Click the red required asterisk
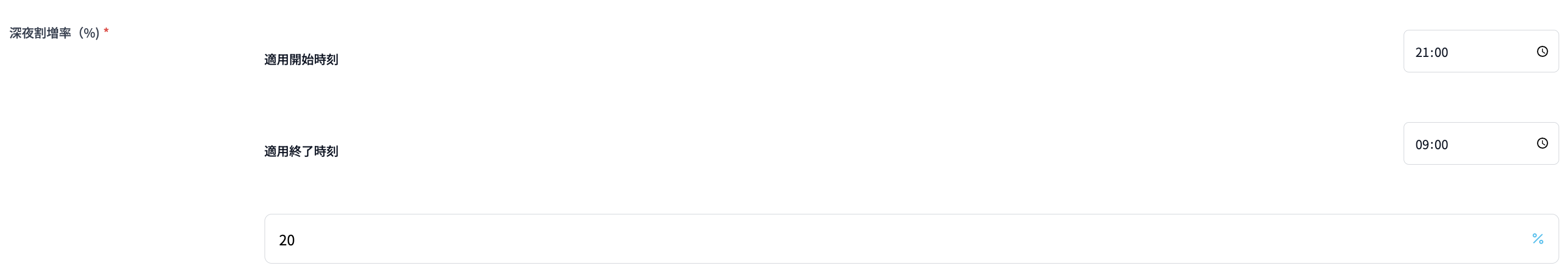 point(106,31)
